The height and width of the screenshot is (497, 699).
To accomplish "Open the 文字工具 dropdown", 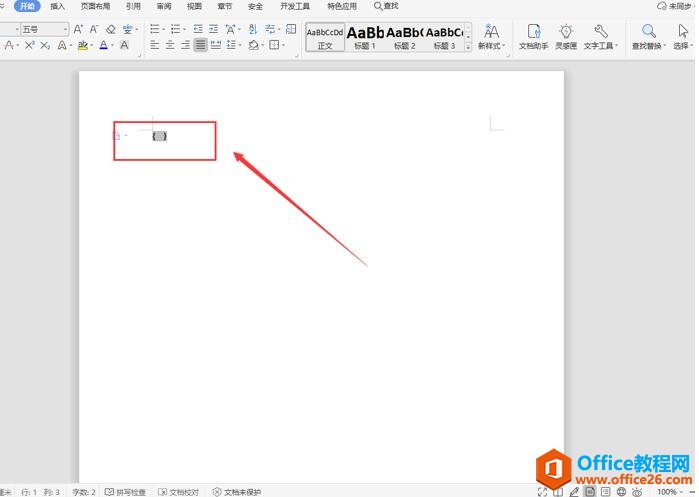I will tap(600, 37).
